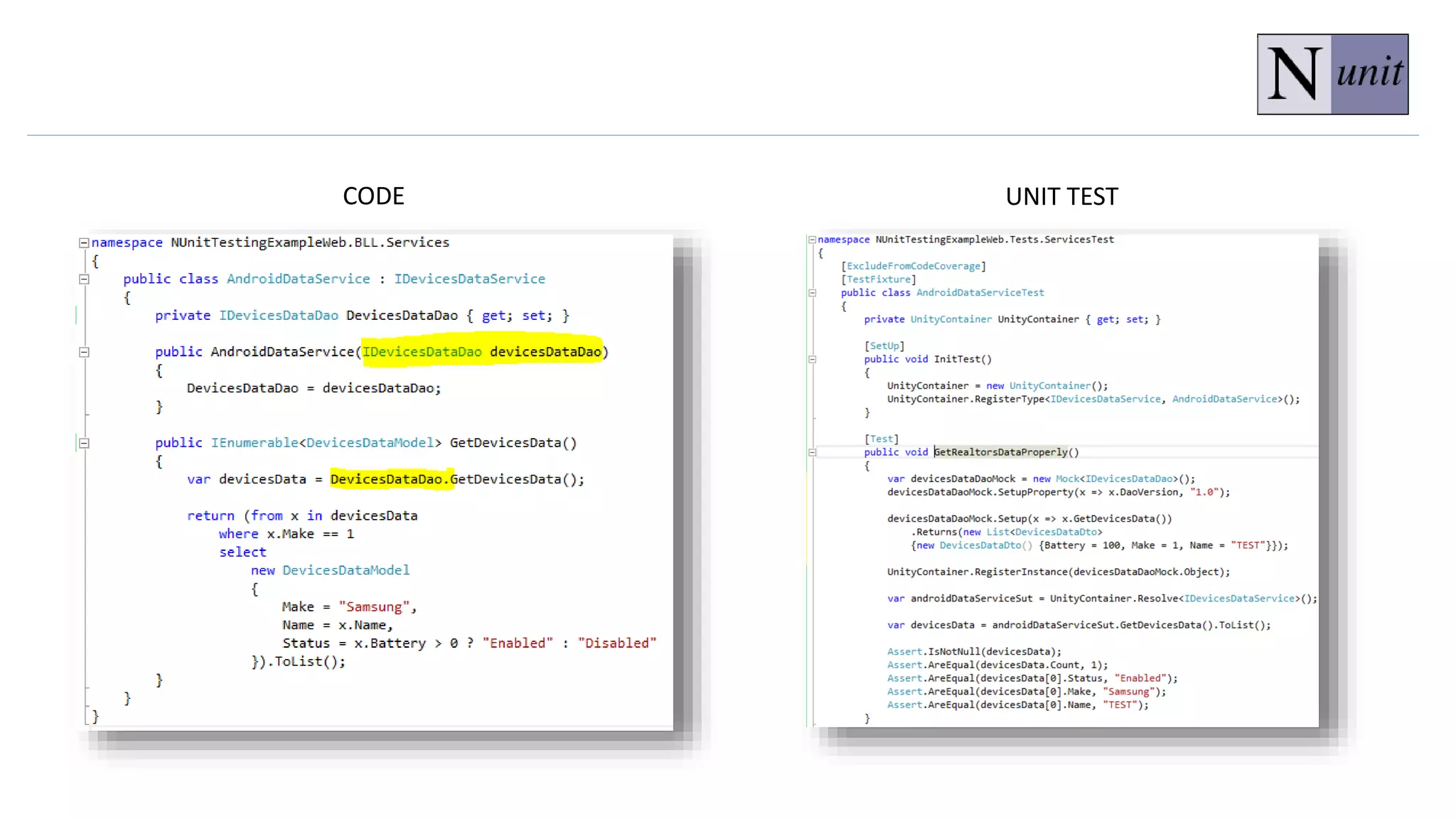Collapse the AndroidDataService constructor block
Screen dimensions: 1456x819
[84, 352]
